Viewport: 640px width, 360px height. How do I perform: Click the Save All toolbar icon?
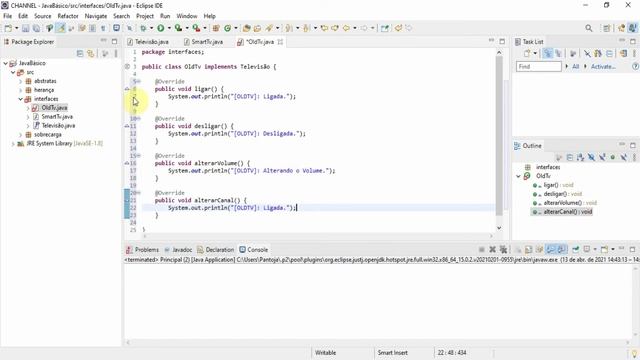(x=36, y=28)
